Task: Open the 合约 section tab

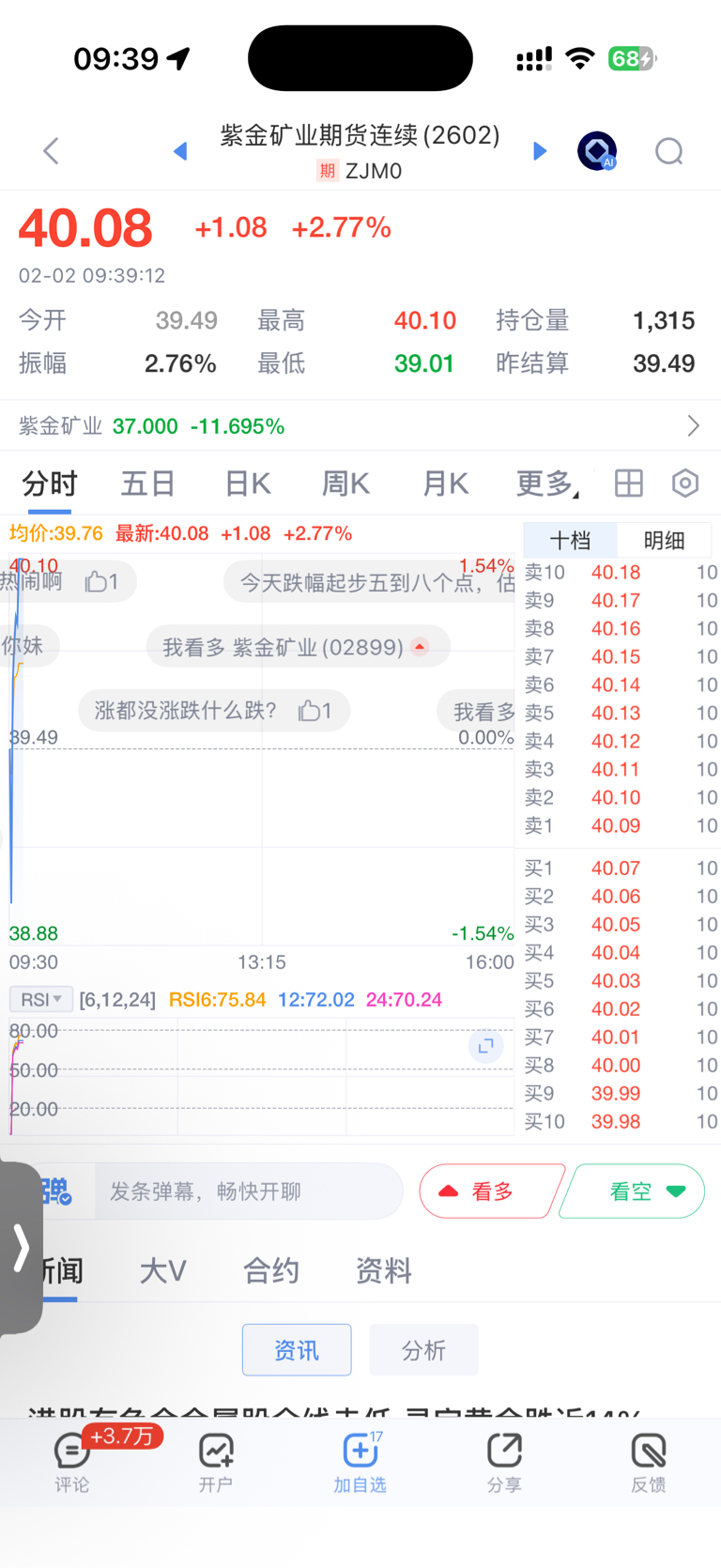Action: click(271, 1271)
